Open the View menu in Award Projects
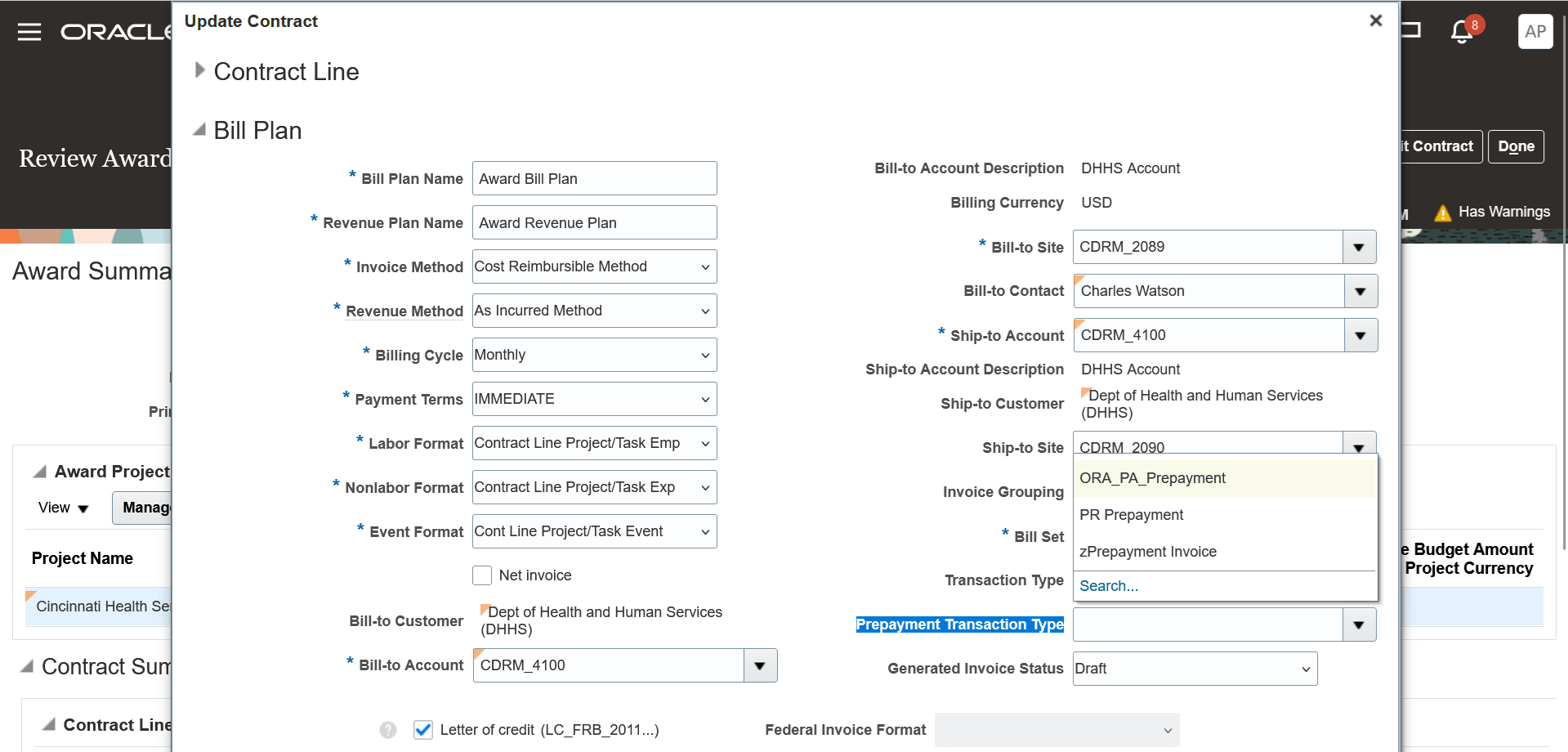 [63, 508]
